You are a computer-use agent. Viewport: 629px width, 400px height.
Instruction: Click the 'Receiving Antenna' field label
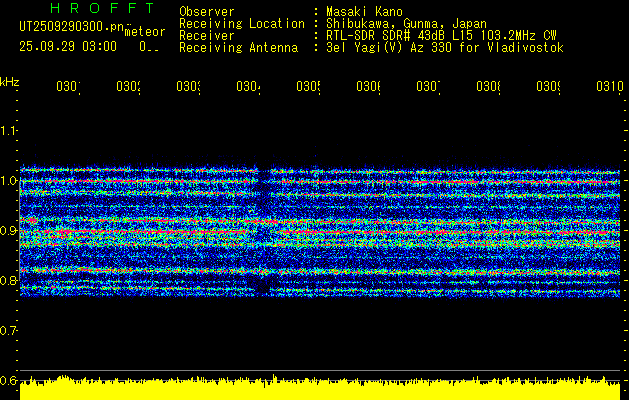tap(238, 48)
